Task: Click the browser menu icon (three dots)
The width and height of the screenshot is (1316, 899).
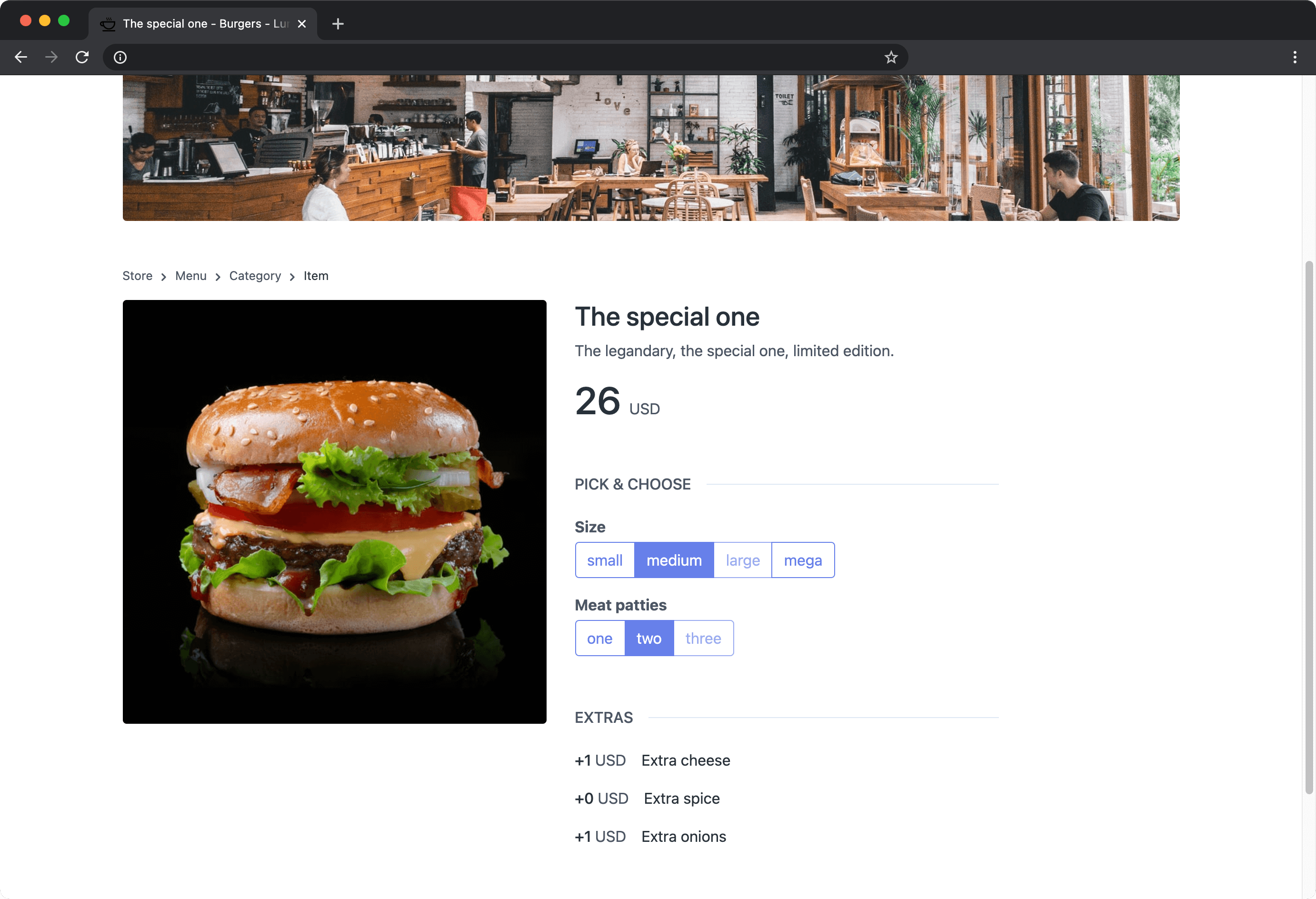Action: (x=1296, y=56)
